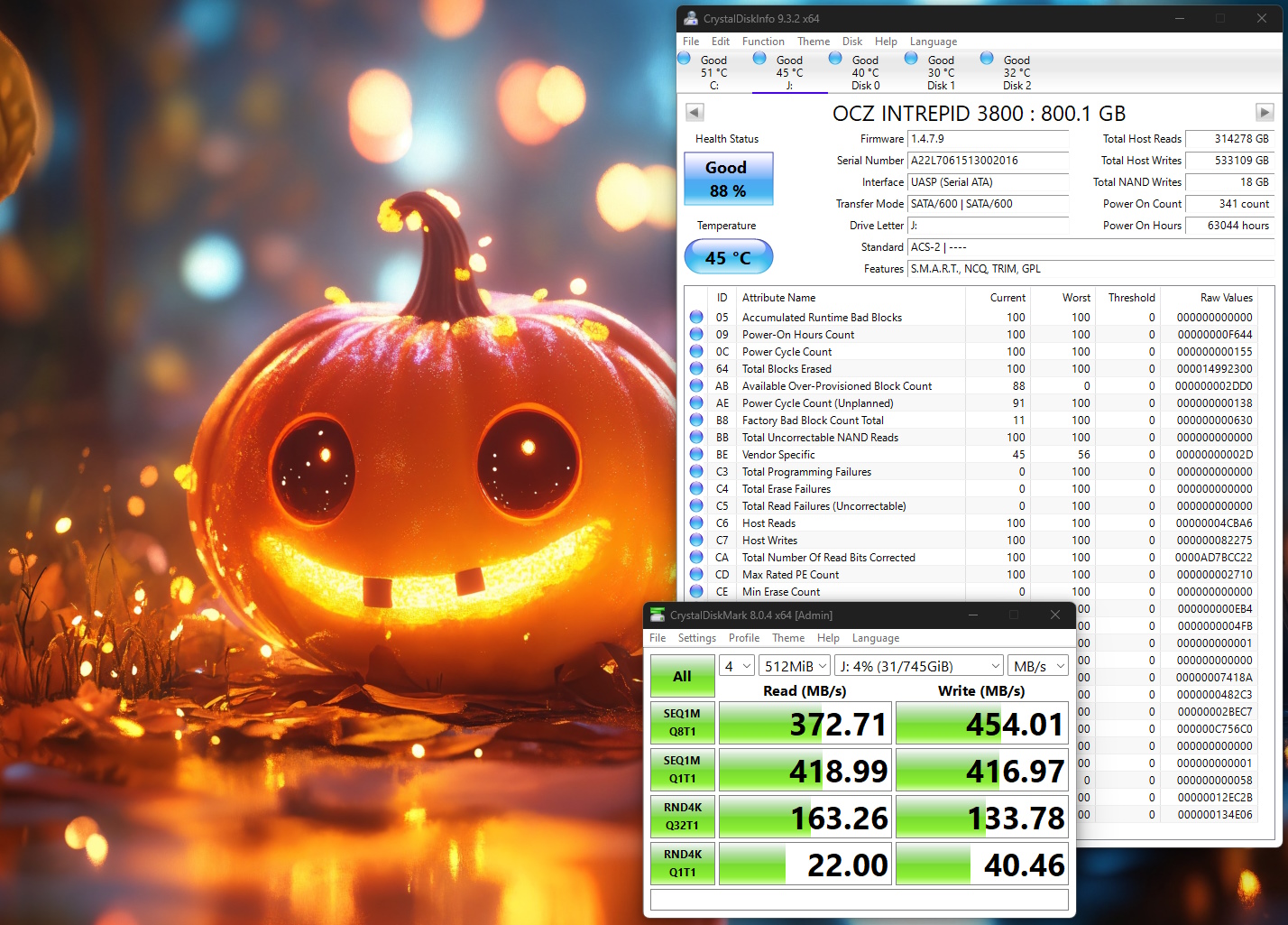Click status orb for Total Uncorrectable NAND Reads
Screen dimensions: 1288x925
[696, 437]
